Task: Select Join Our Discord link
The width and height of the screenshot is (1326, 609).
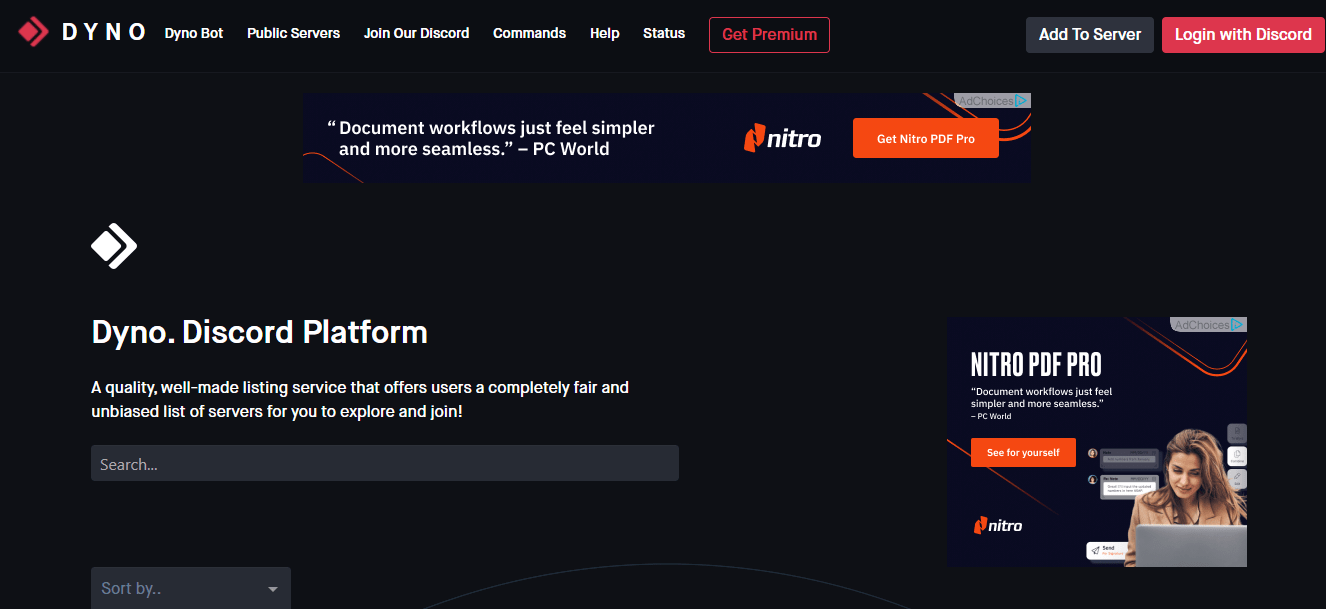Action: click(416, 34)
